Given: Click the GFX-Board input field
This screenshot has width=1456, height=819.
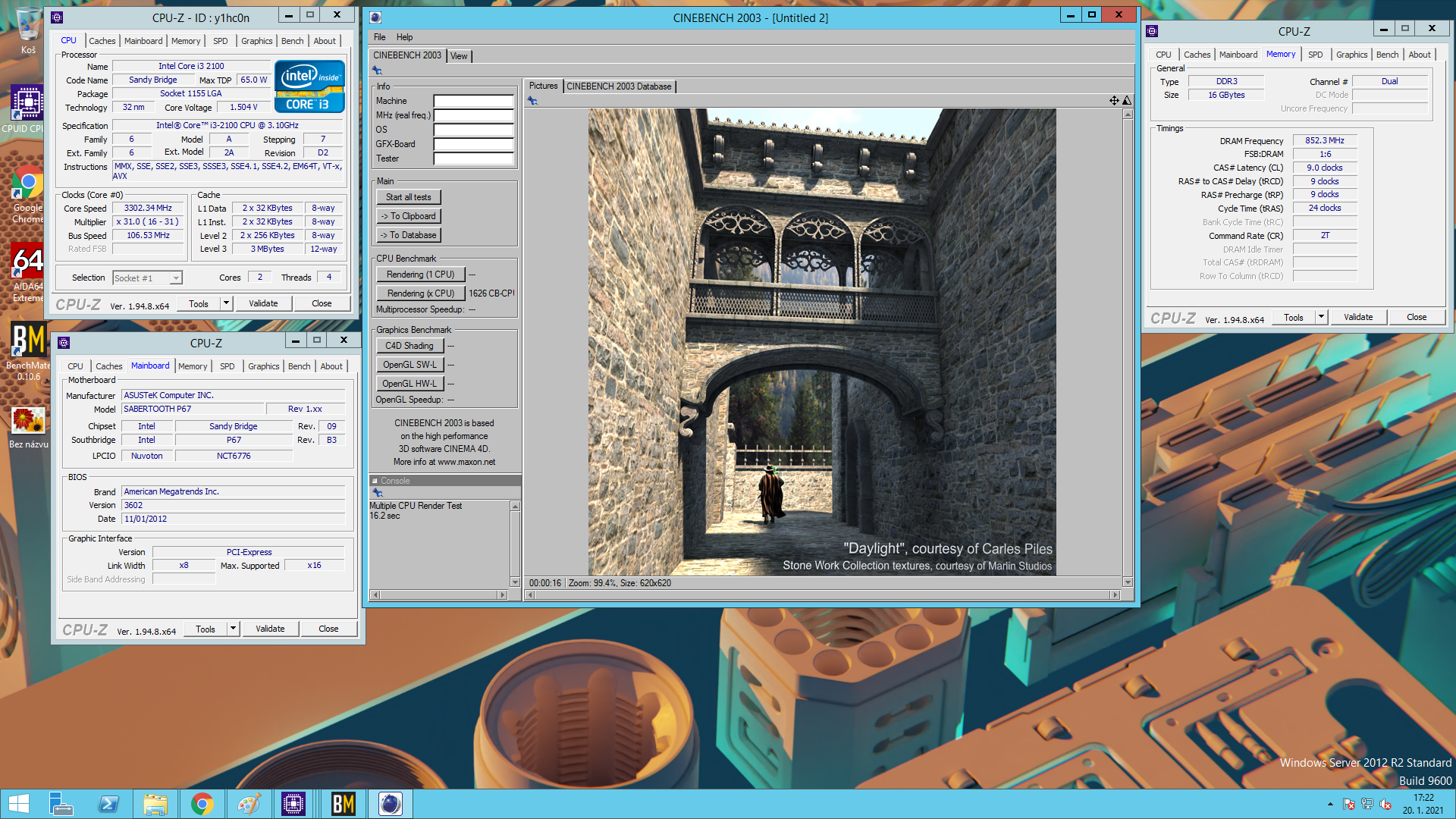Looking at the screenshot, I should click(473, 144).
